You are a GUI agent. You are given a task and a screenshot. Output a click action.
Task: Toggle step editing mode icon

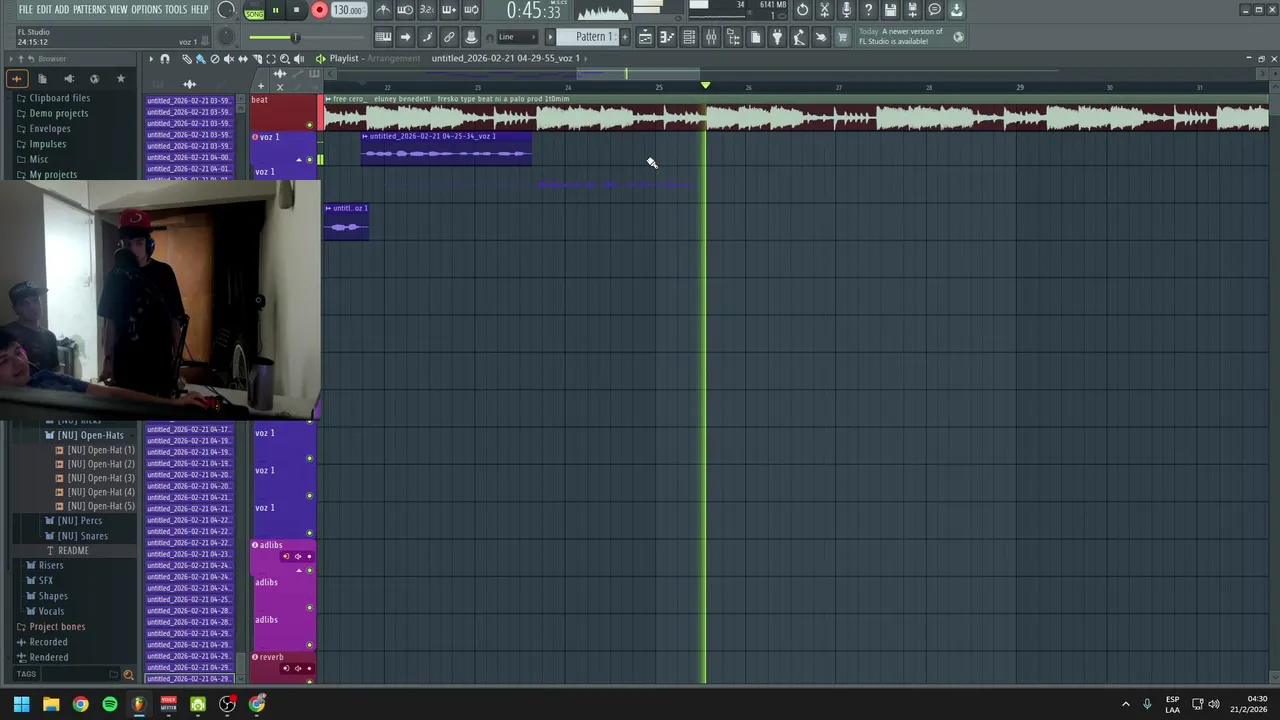(x=427, y=37)
